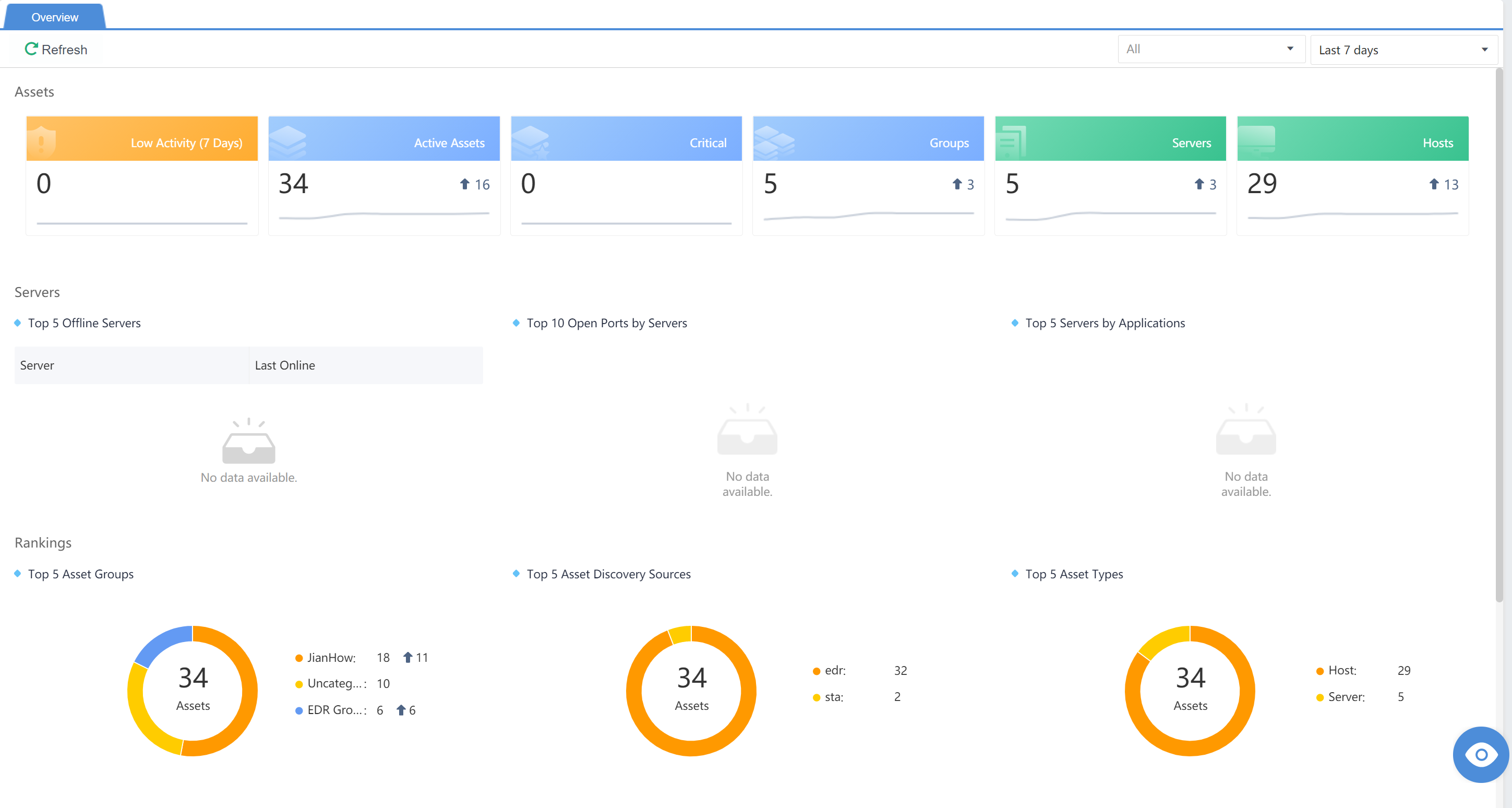Select the Overview tab
The image size is (1512, 808).
click(55, 17)
